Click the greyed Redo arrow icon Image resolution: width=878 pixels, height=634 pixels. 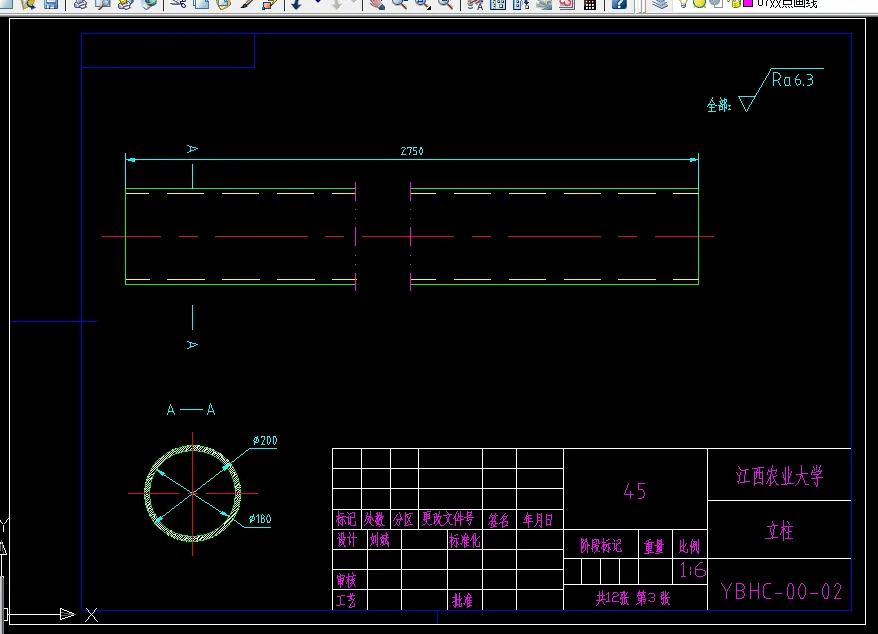[x=336, y=4]
